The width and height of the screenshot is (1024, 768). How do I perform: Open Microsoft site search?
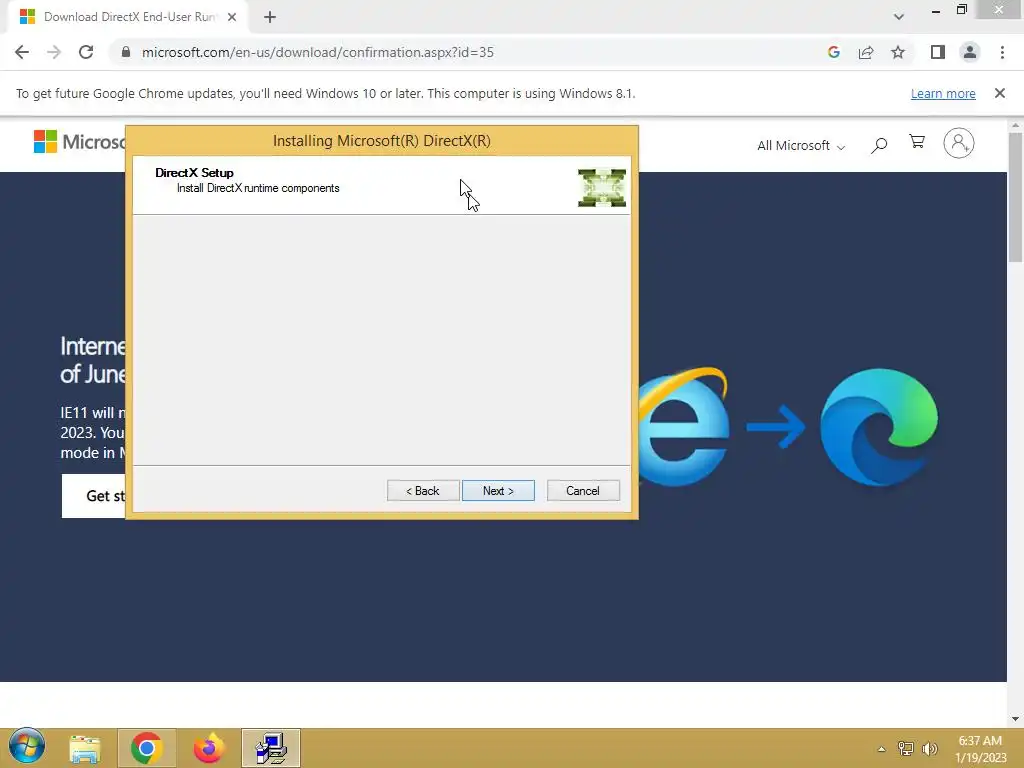(x=879, y=145)
